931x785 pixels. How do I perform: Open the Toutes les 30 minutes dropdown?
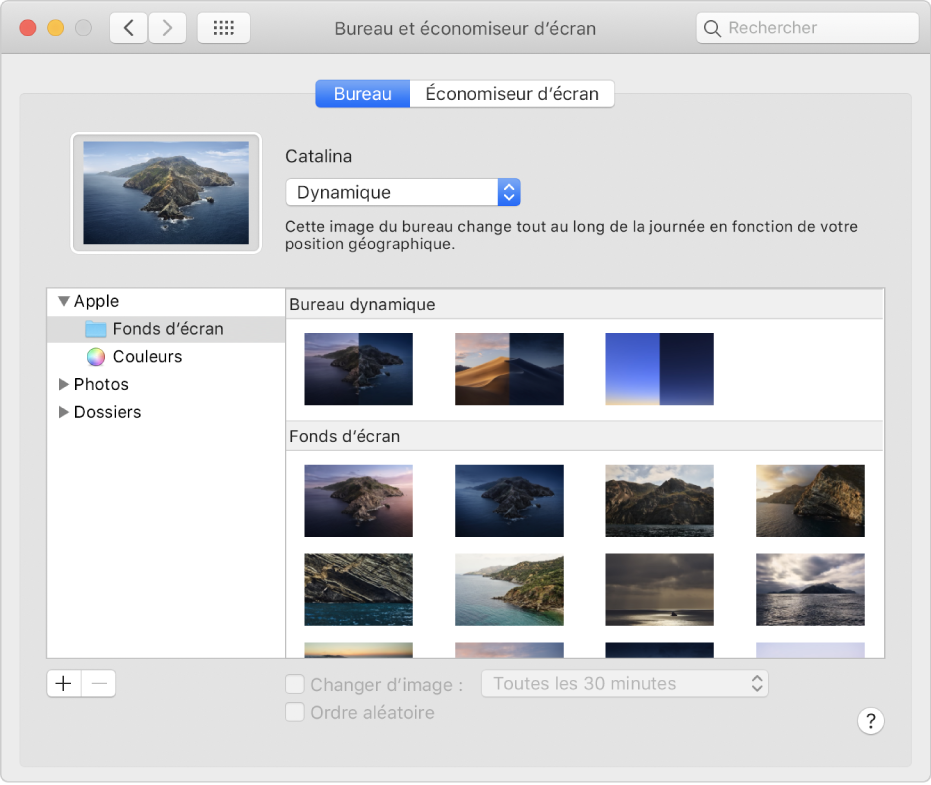625,683
